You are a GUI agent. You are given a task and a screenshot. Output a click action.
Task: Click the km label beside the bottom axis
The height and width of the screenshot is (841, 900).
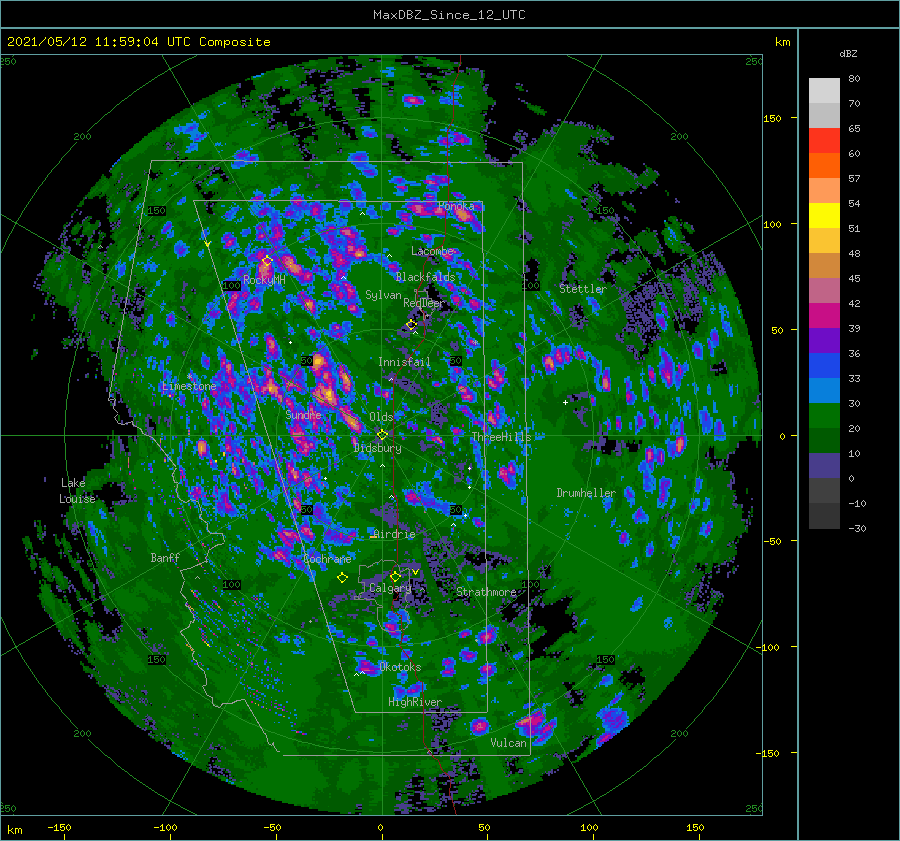[14, 830]
